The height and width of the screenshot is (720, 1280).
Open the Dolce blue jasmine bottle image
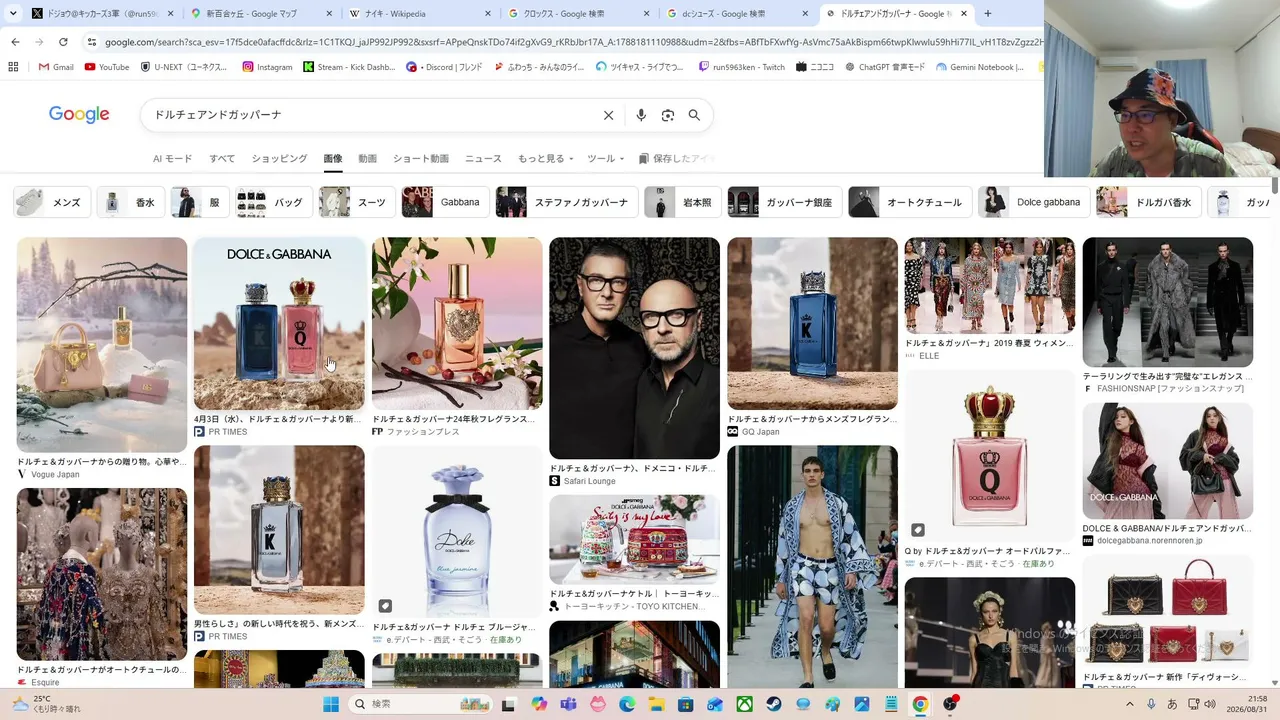pyautogui.click(x=457, y=530)
